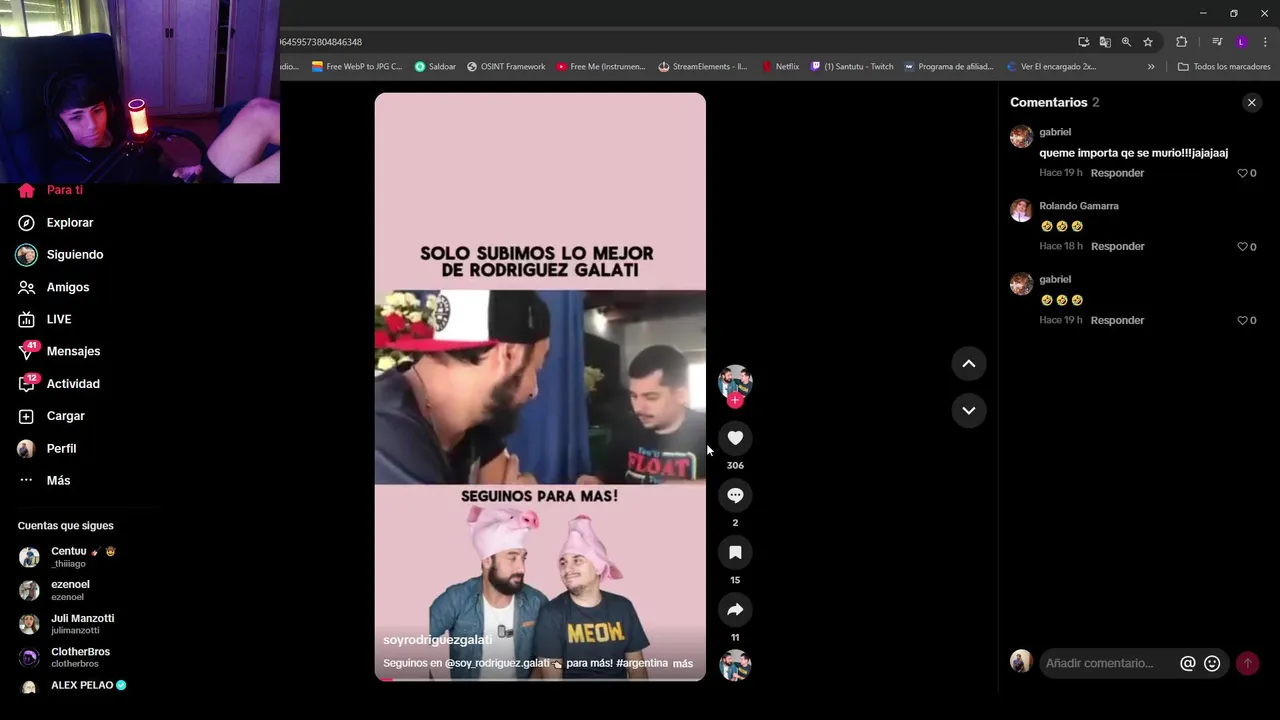Open Centuu followed account
1280x720 pixels.
[68, 557]
